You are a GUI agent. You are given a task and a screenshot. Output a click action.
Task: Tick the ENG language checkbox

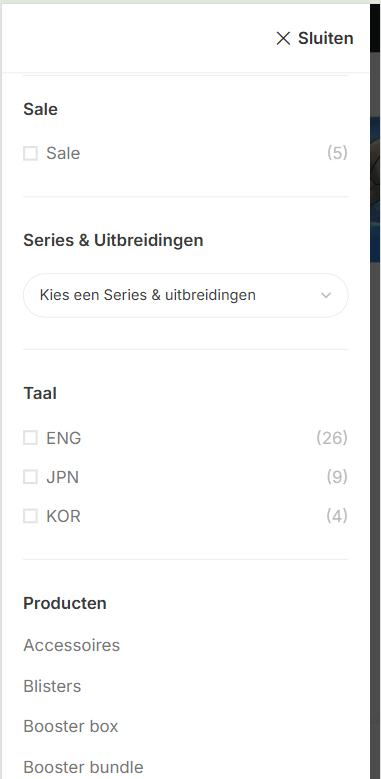pyautogui.click(x=30, y=438)
